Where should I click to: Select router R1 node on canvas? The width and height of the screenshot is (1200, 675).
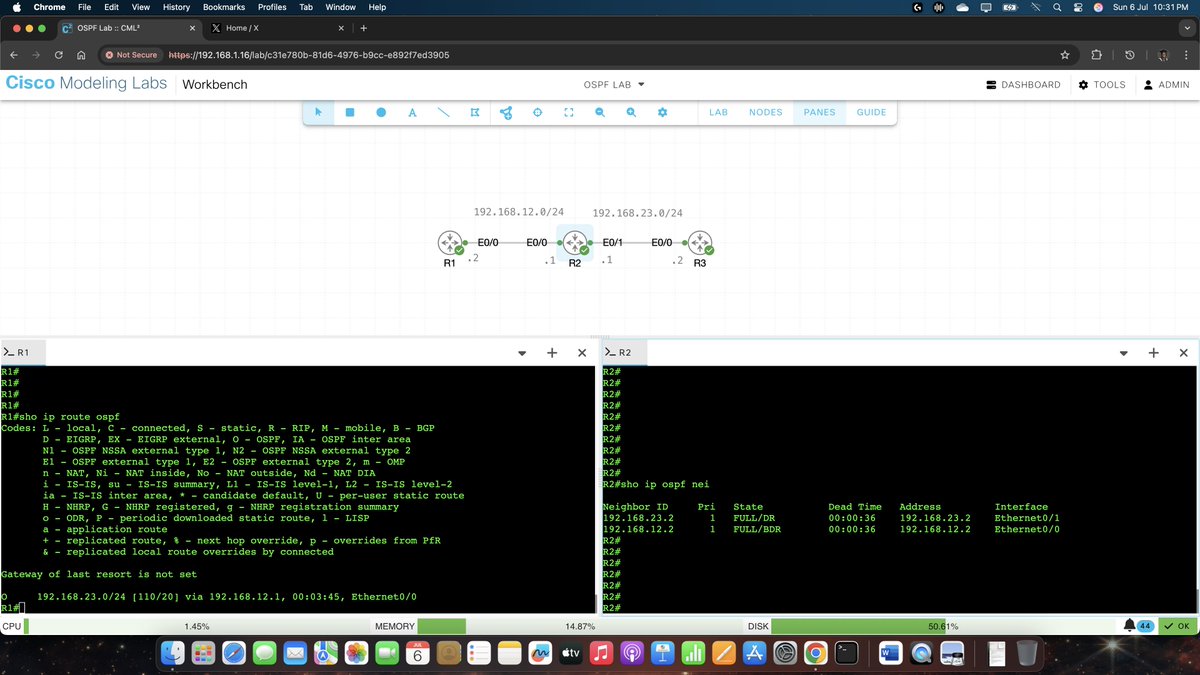[x=449, y=243]
